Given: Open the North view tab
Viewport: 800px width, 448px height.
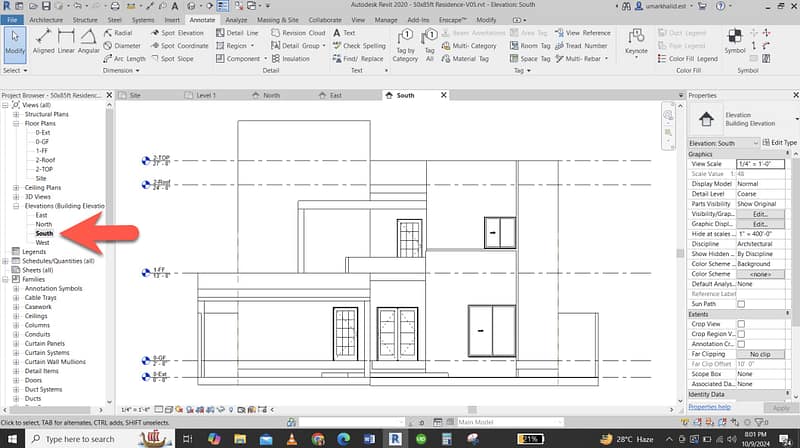Looking at the screenshot, I should 271,96.
